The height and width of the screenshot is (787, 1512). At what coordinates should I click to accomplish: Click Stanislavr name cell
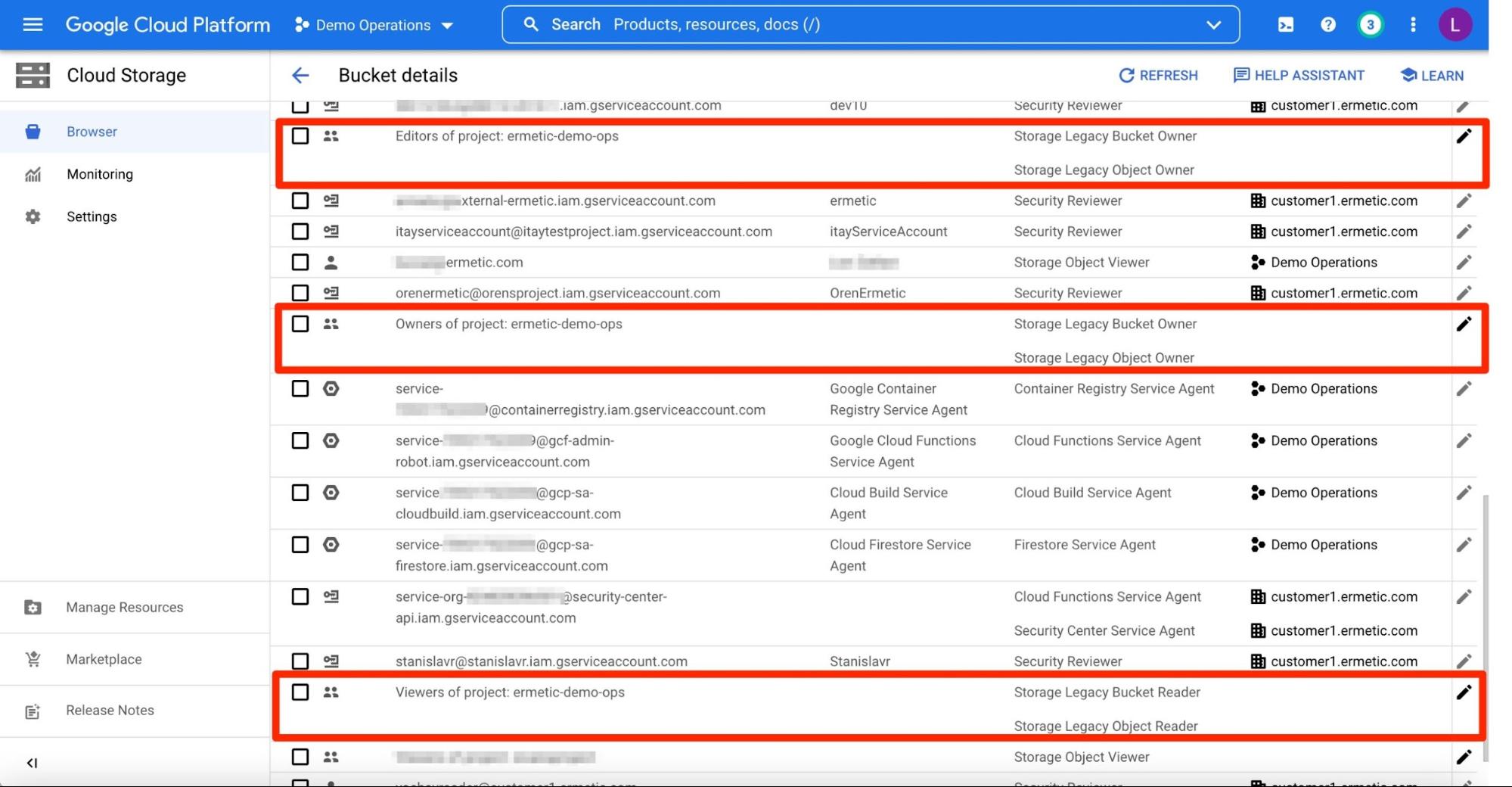click(x=859, y=661)
